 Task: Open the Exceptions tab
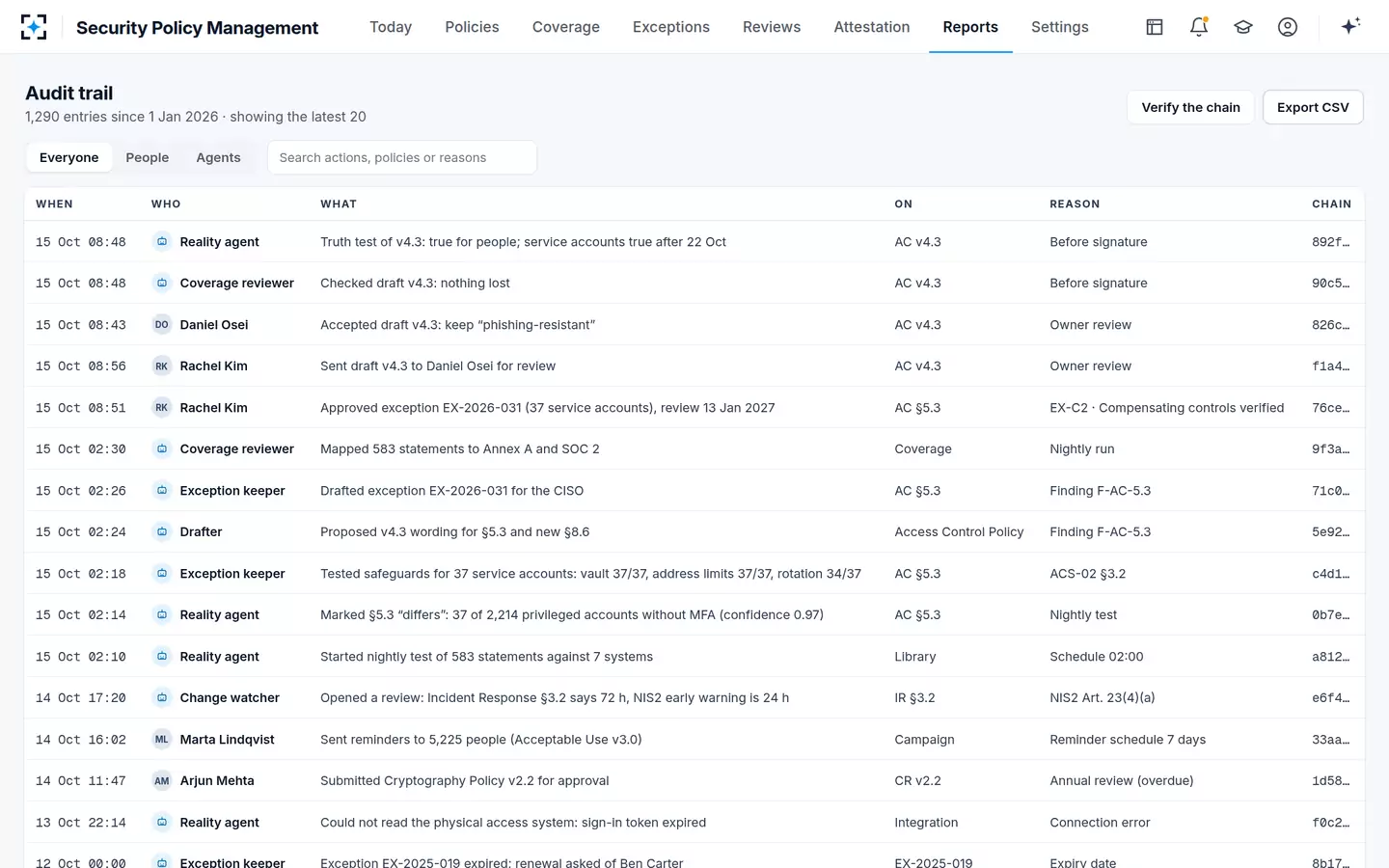coord(671,27)
